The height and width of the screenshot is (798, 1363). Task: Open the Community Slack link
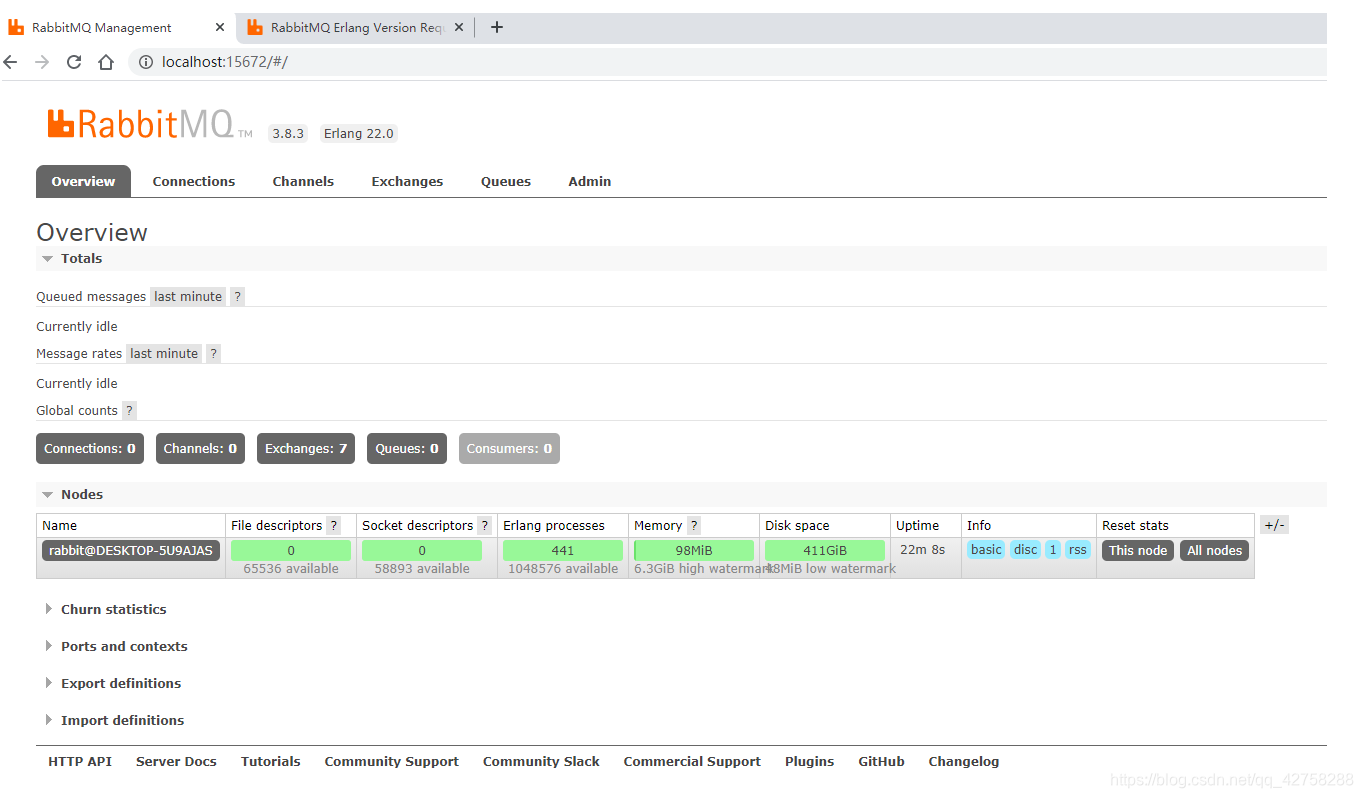tap(541, 761)
